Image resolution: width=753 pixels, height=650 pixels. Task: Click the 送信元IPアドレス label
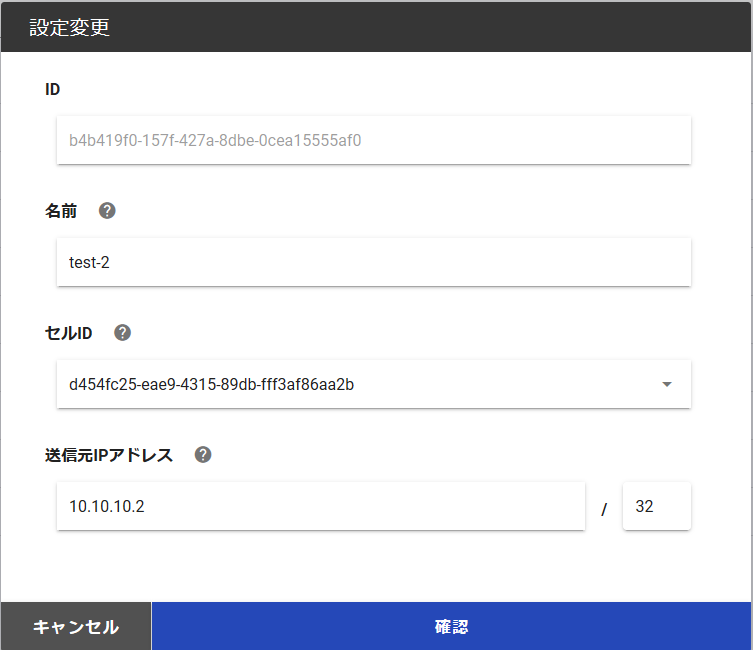pos(109,455)
